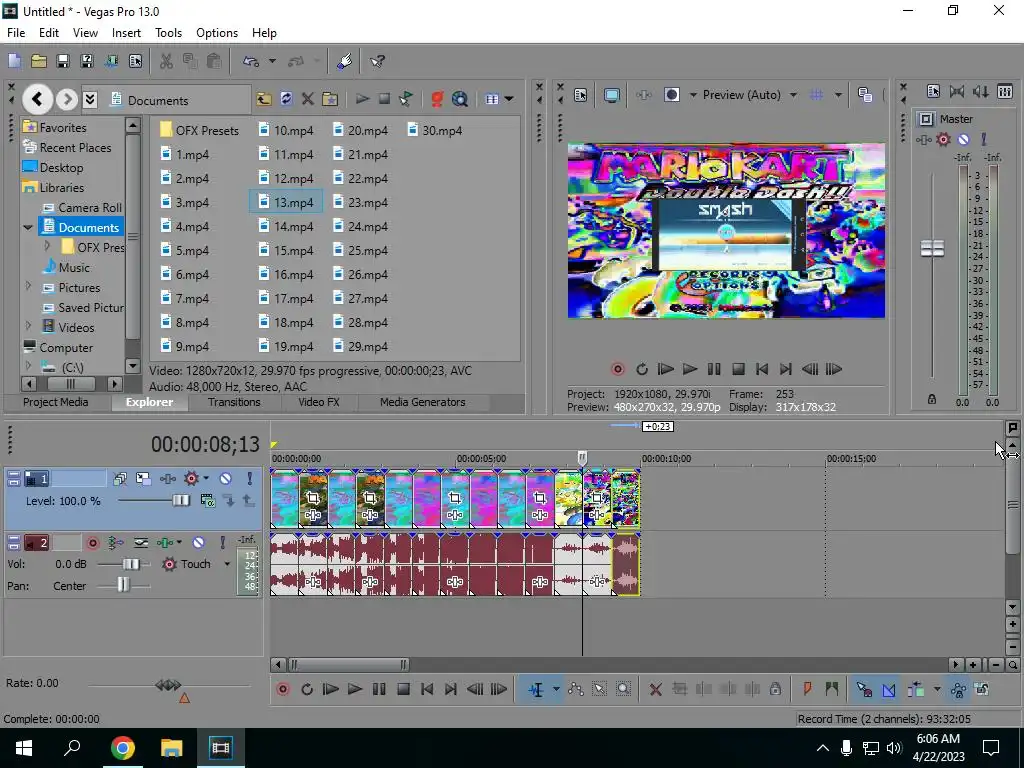Click the Track 1 Track Motion icon

144,479
